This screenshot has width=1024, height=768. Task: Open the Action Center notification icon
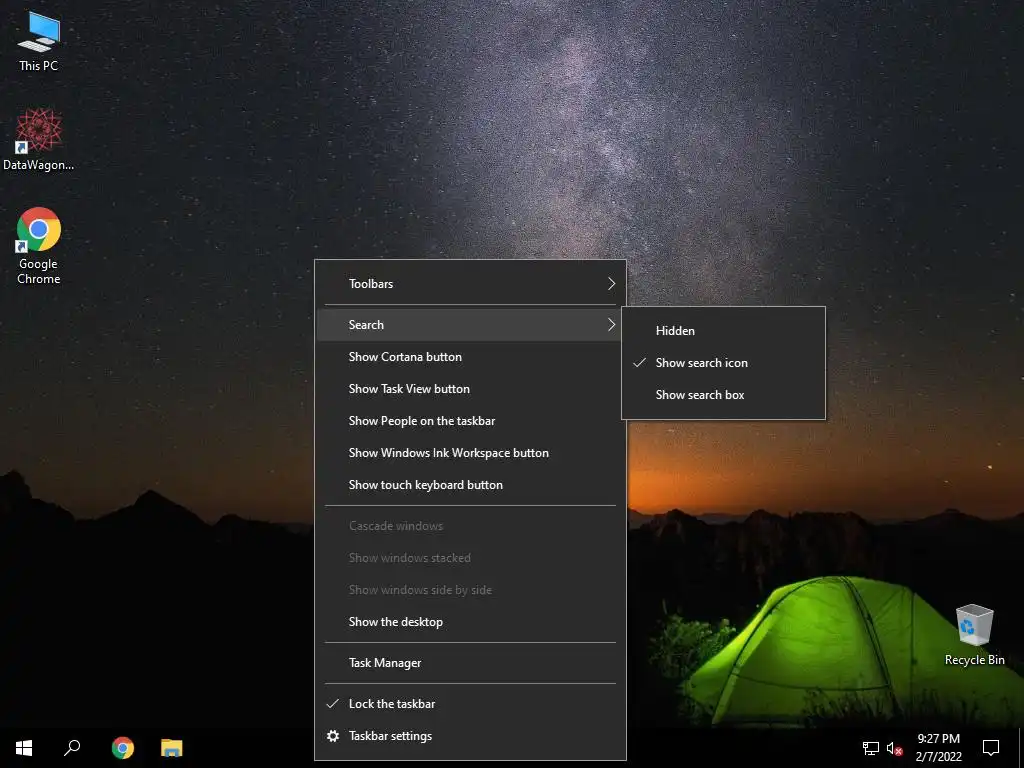(991, 748)
